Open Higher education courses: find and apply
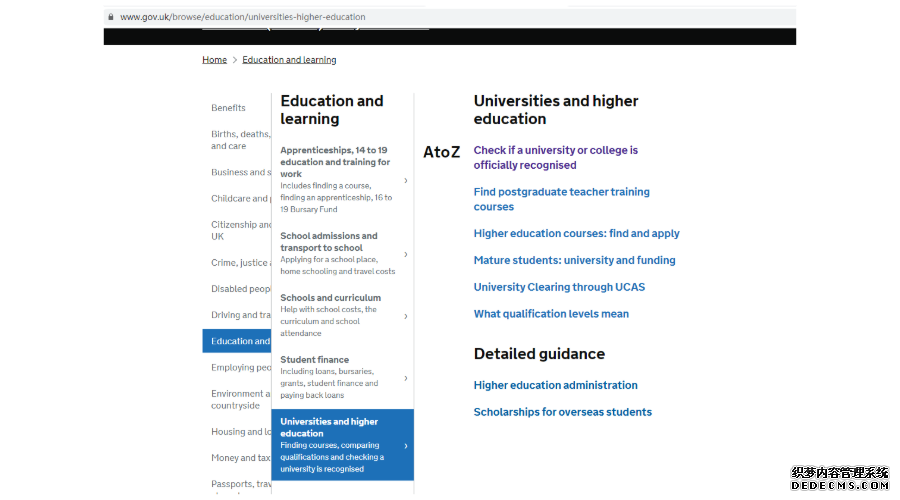Viewport: 900px width, 500px height. click(576, 234)
